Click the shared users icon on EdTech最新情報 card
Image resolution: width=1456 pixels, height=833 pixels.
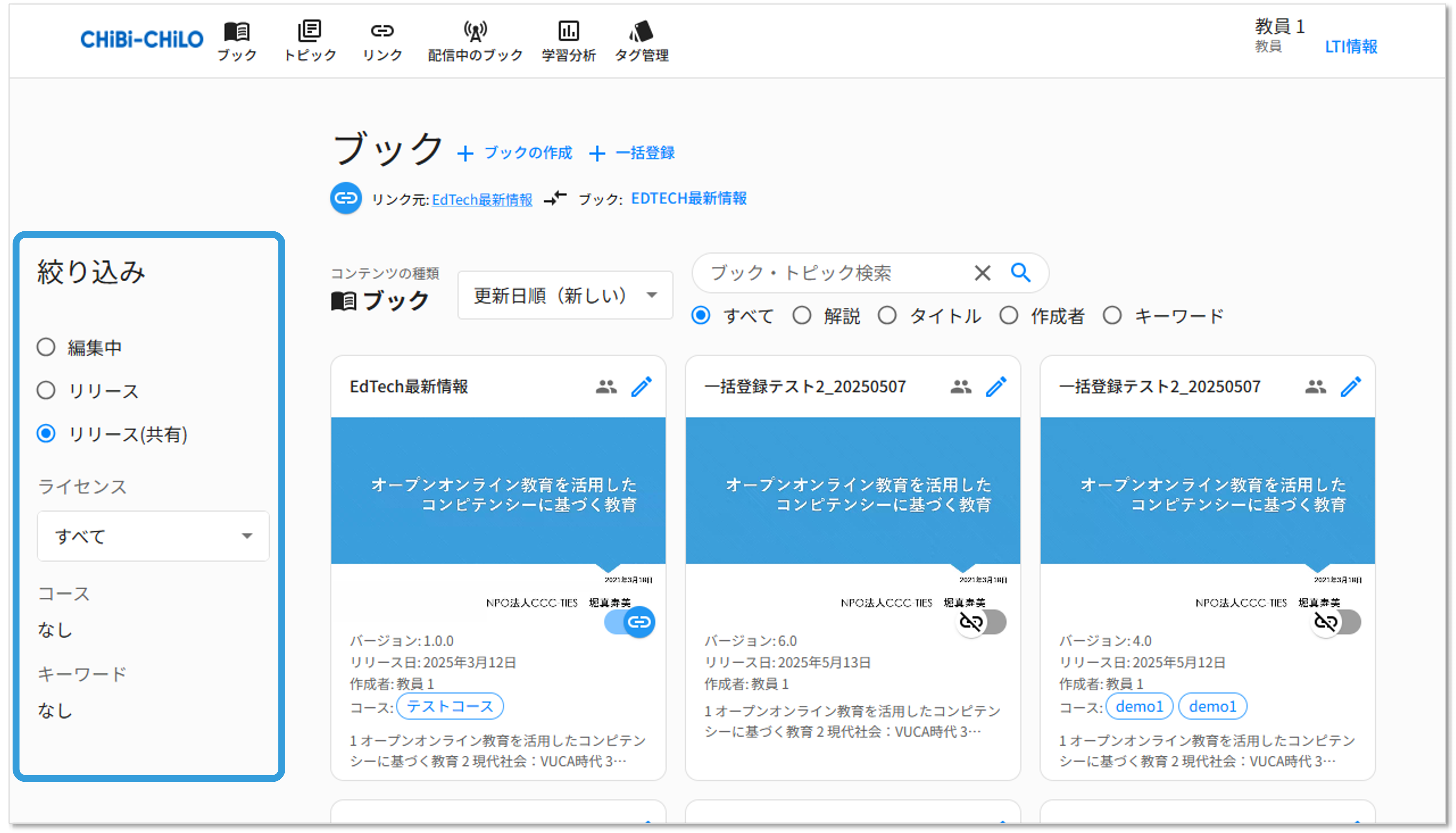coord(606,387)
